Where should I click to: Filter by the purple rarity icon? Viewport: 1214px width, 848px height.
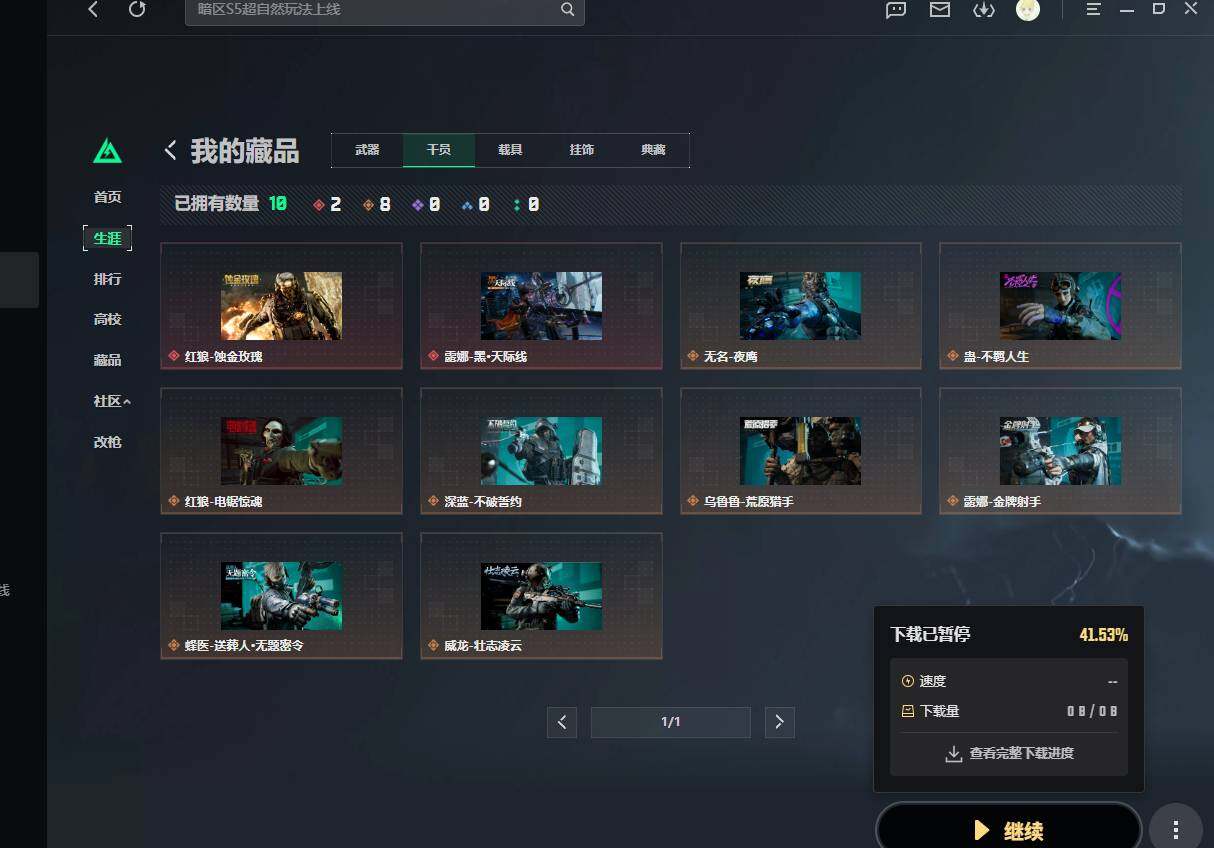pyautogui.click(x=418, y=205)
